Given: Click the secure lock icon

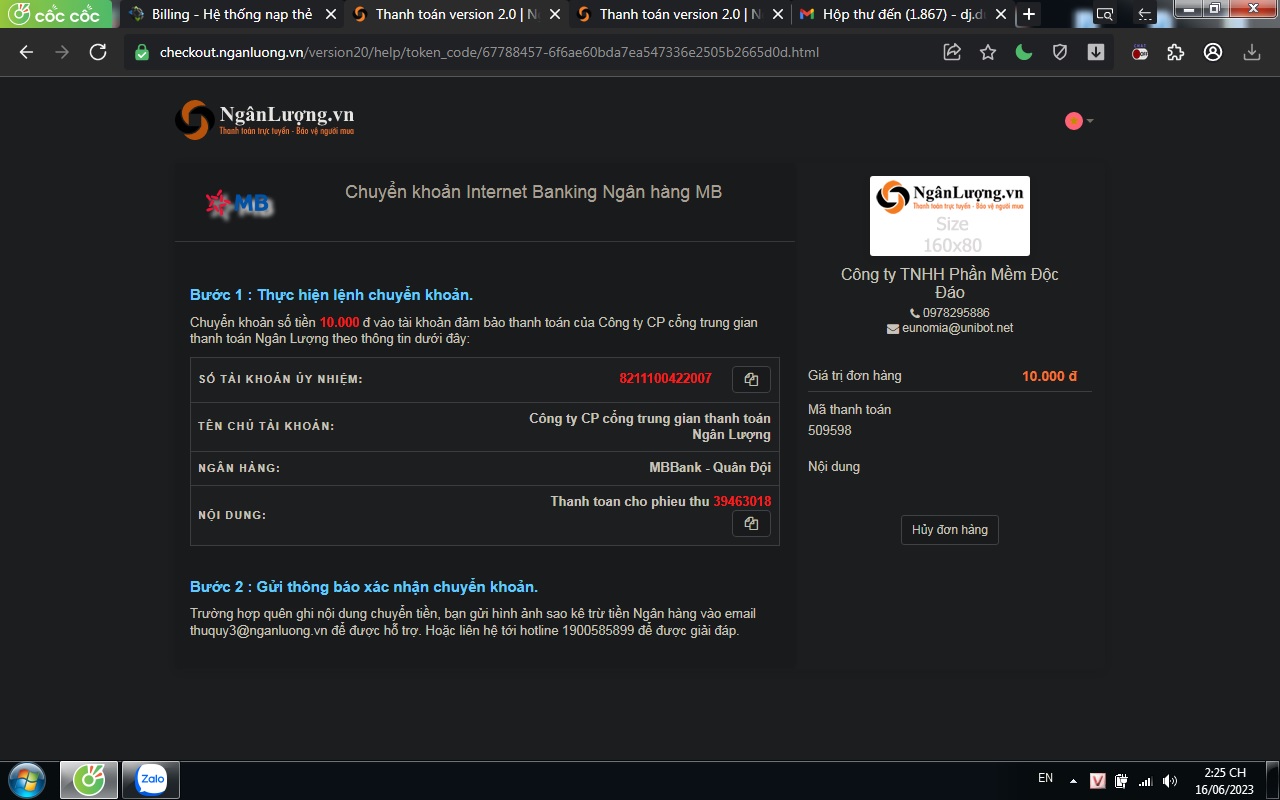Looking at the screenshot, I should click(142, 52).
